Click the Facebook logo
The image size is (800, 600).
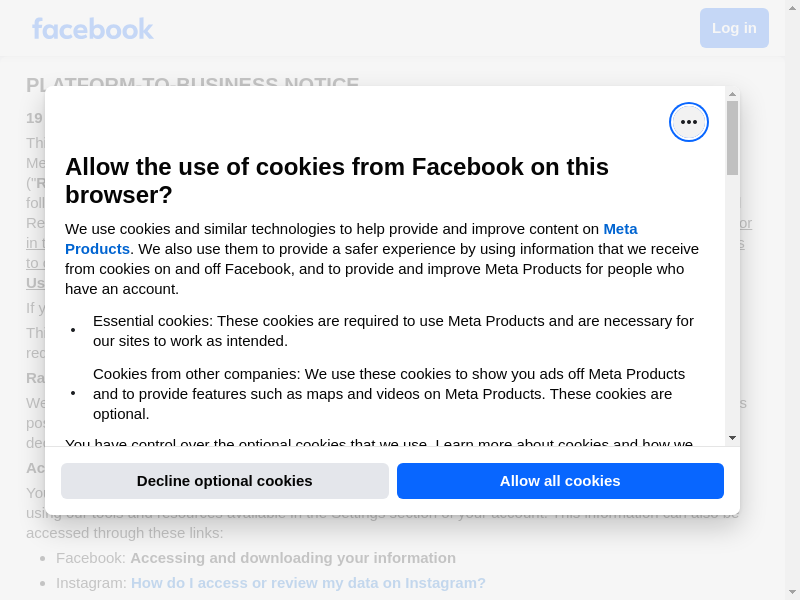point(92,28)
